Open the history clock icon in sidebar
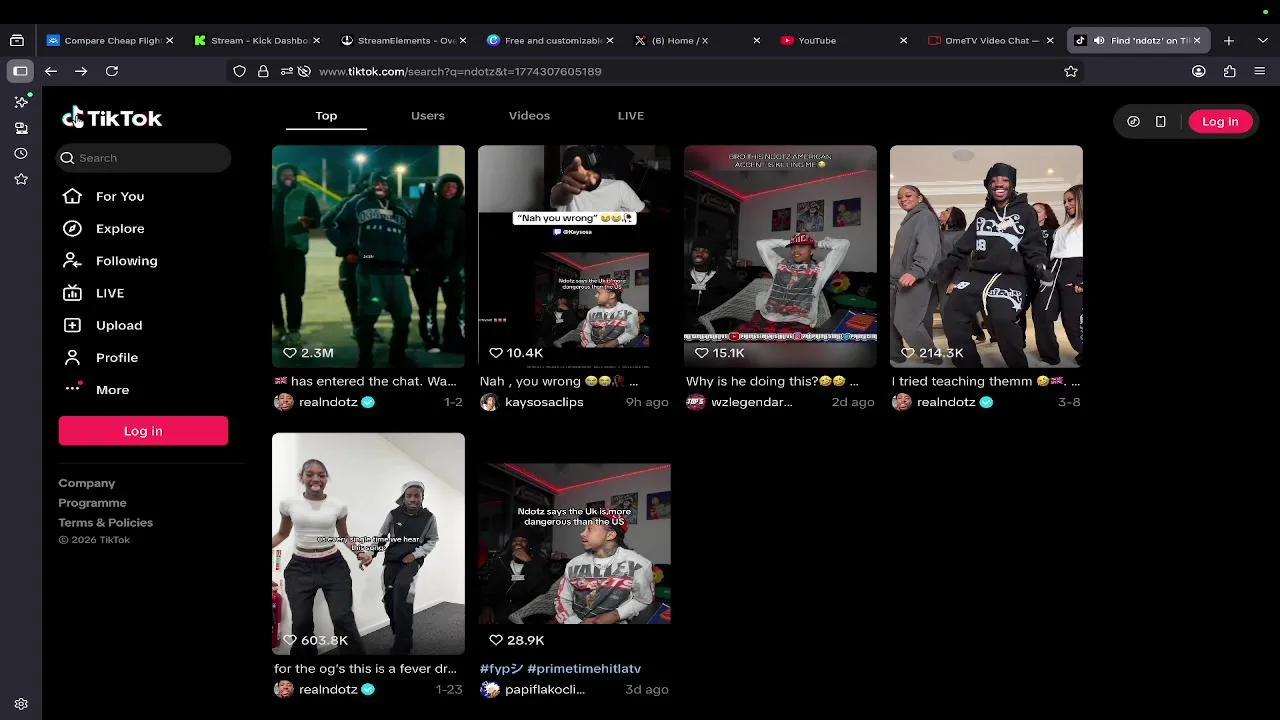The width and height of the screenshot is (1280, 720). coord(21,154)
